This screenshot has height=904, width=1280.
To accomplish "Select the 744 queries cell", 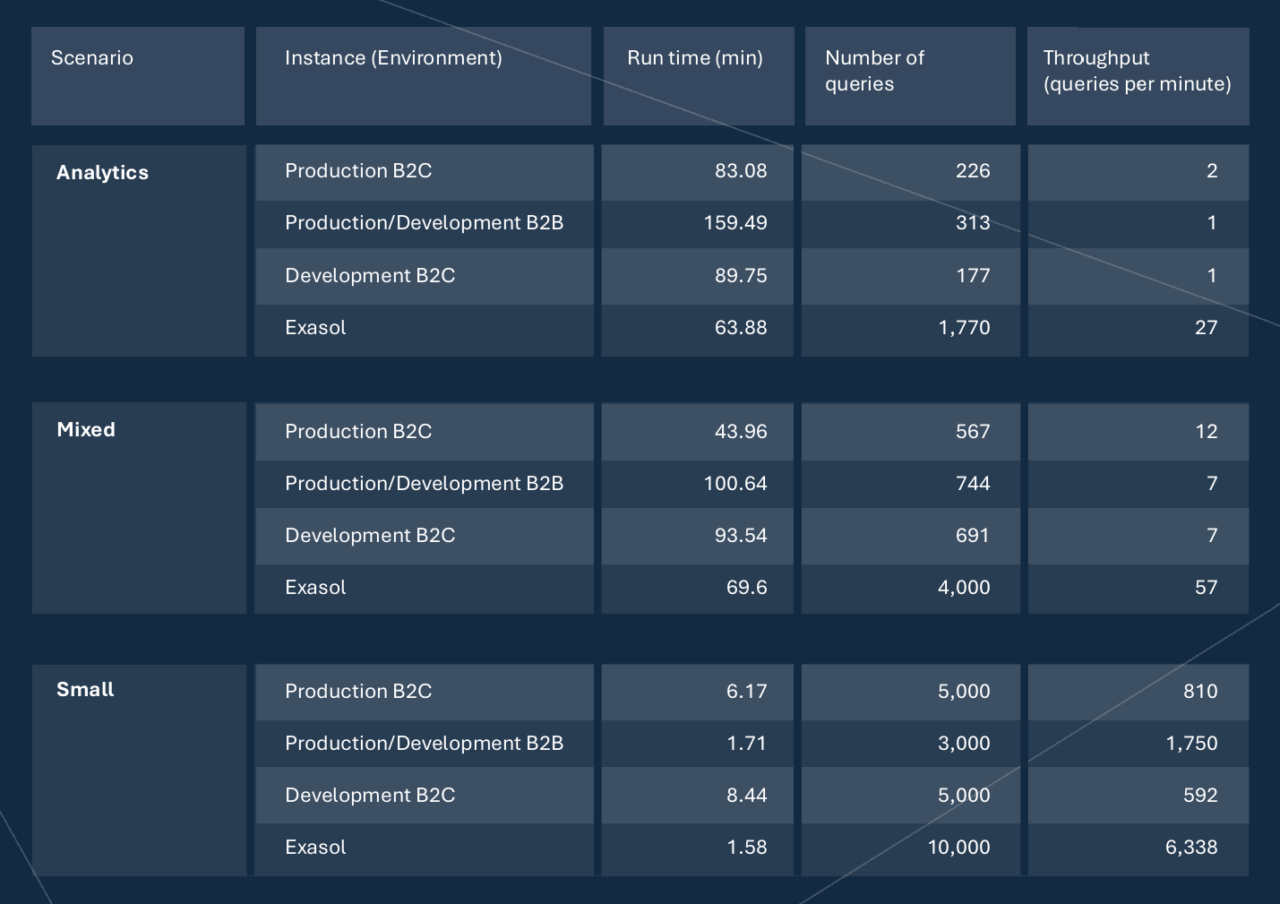I will (972, 483).
